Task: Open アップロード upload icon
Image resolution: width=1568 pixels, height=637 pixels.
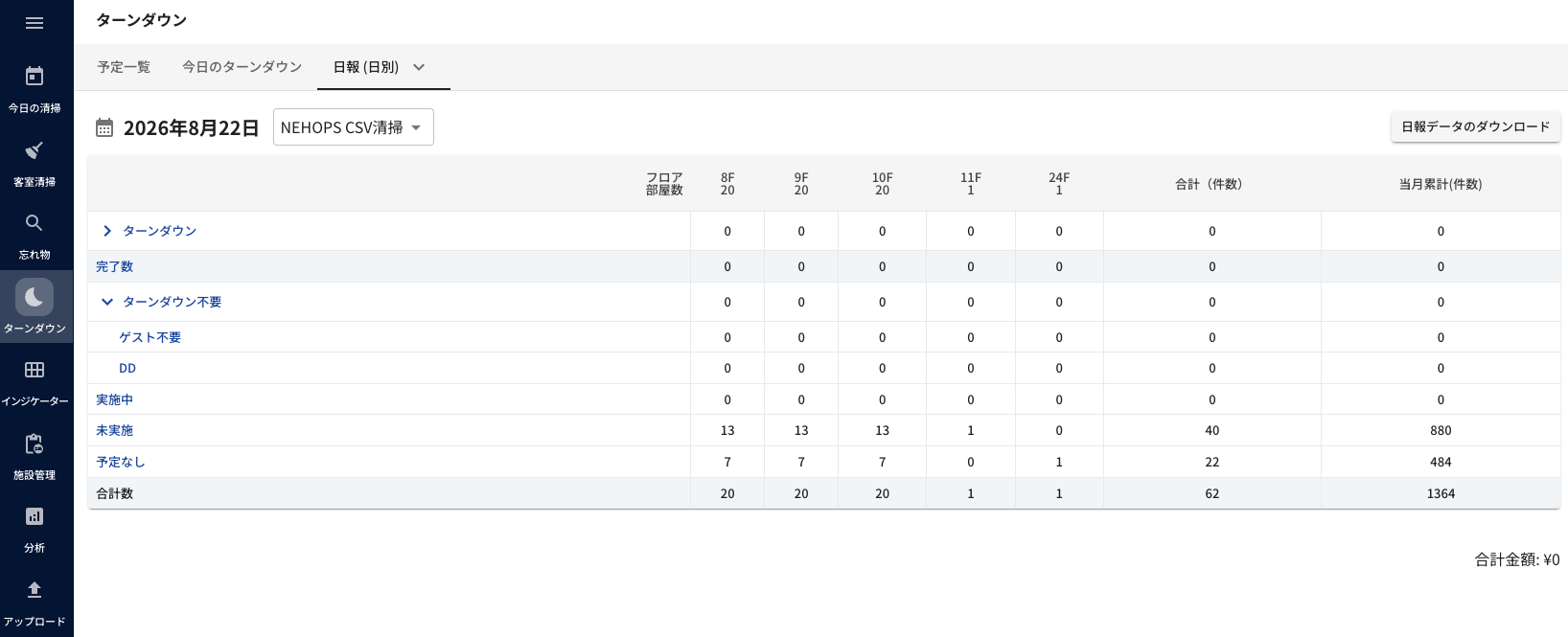Action: click(35, 589)
